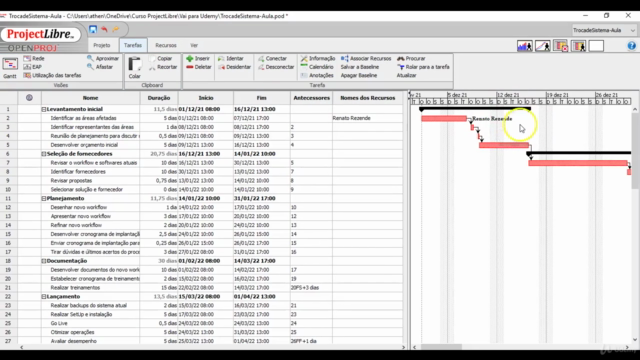Click Inserir to add task

tap(198, 58)
